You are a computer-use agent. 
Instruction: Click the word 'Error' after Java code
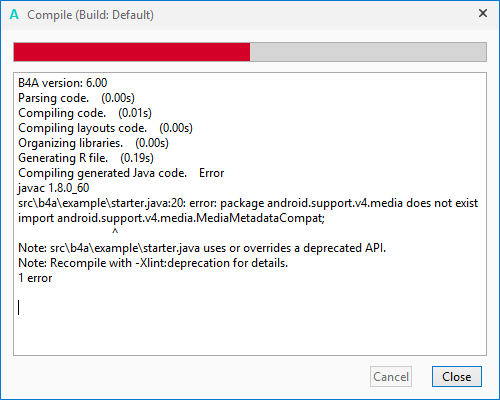[212, 173]
